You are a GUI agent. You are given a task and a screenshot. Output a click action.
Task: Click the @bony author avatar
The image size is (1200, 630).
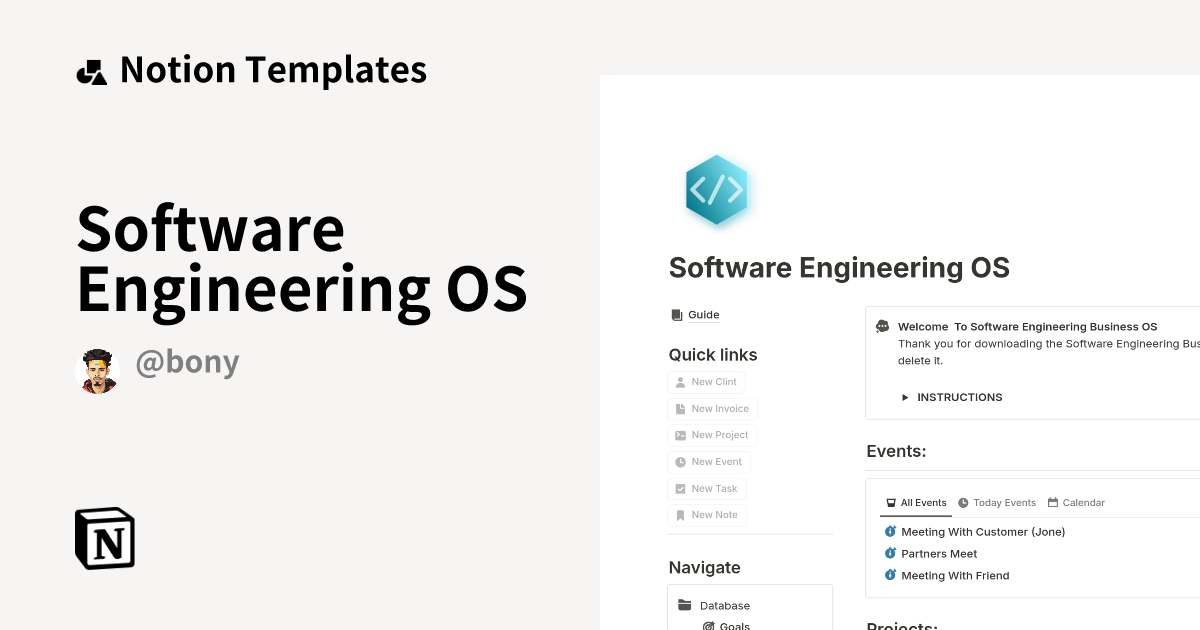pos(97,370)
